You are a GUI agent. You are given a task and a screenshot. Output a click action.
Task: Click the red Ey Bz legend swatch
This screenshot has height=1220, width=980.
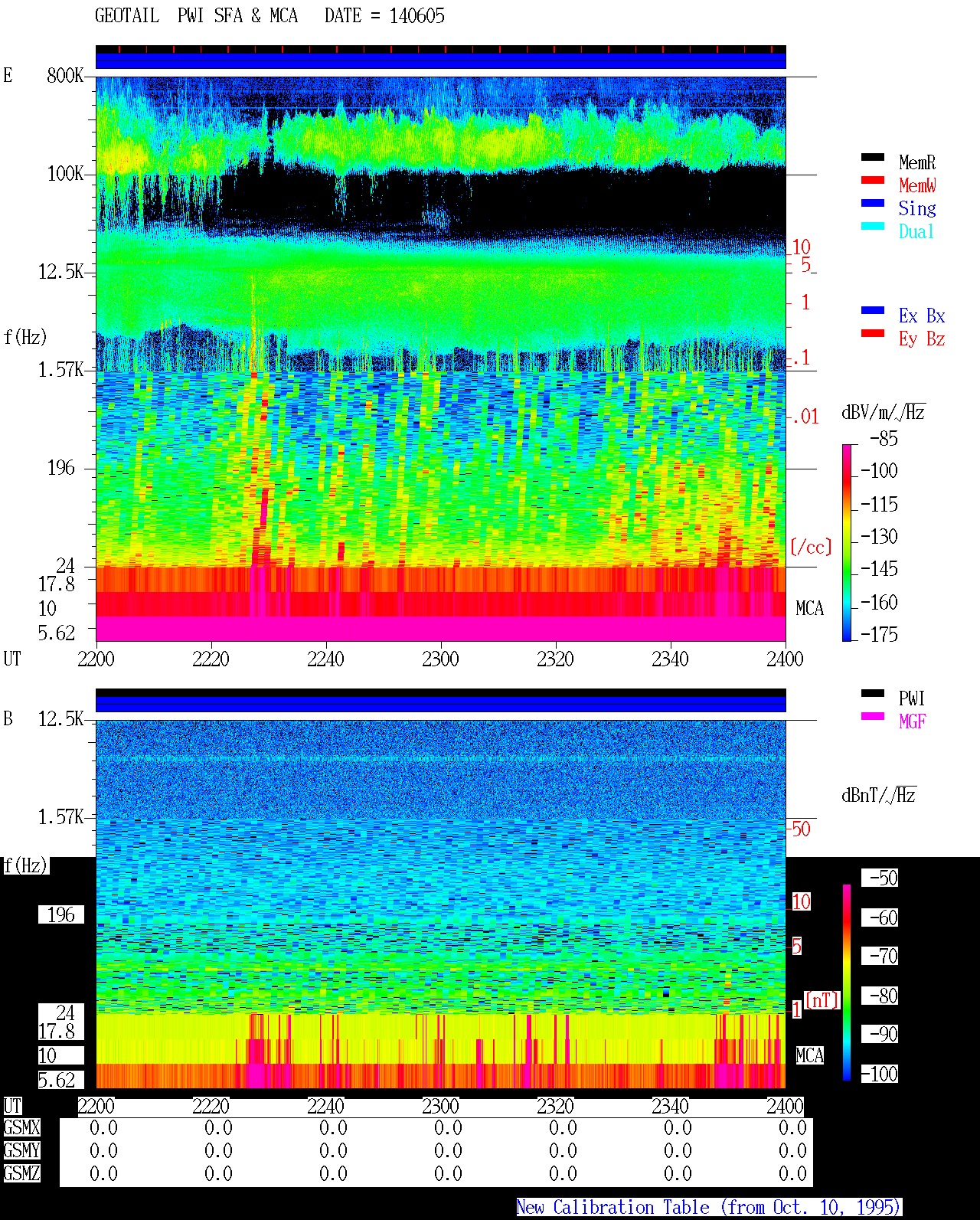pyautogui.click(x=873, y=334)
